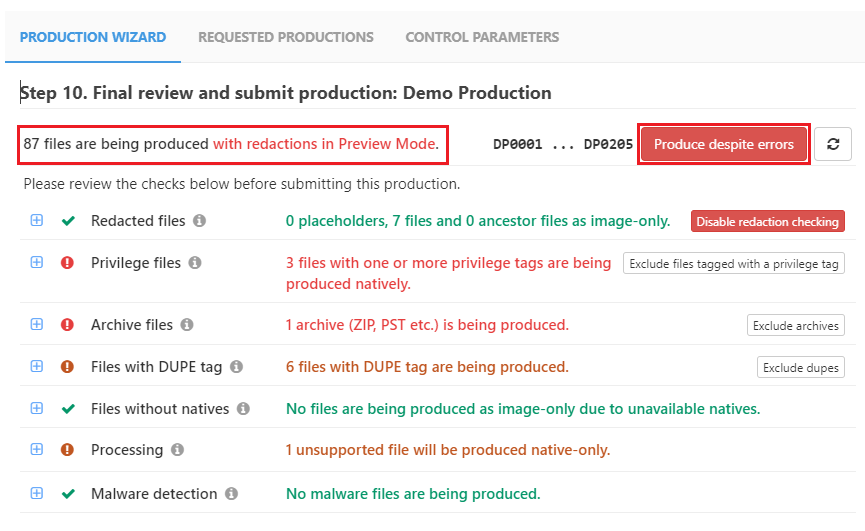Click green checkmark on Redacted files row

coord(68,221)
